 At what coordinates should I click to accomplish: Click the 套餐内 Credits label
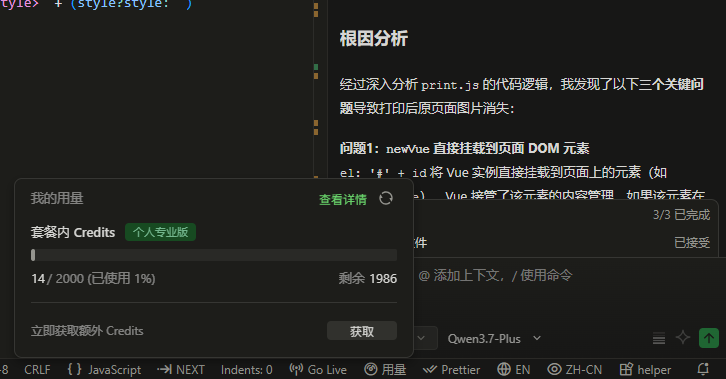73,232
